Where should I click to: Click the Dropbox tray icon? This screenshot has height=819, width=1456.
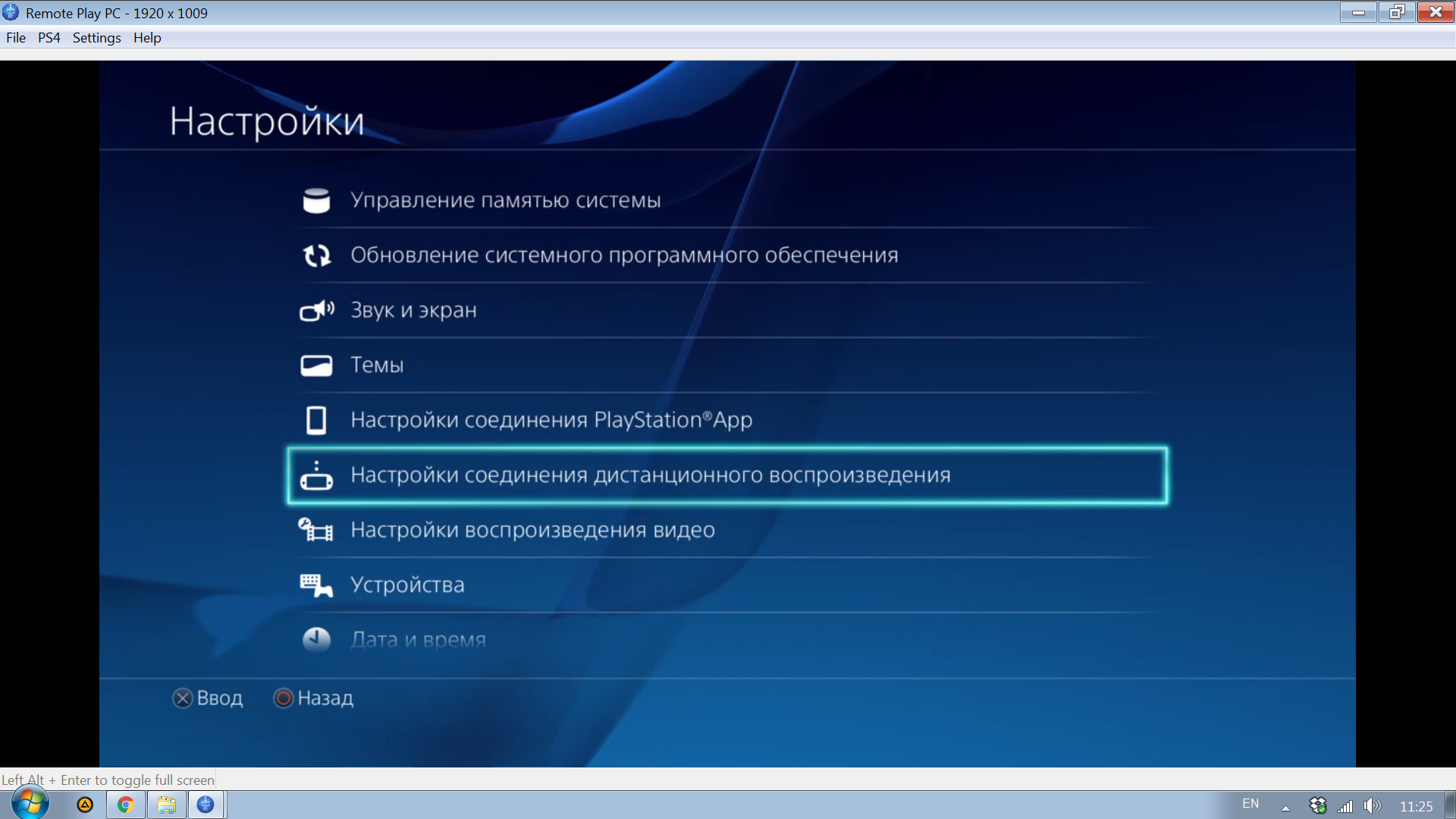1318,805
